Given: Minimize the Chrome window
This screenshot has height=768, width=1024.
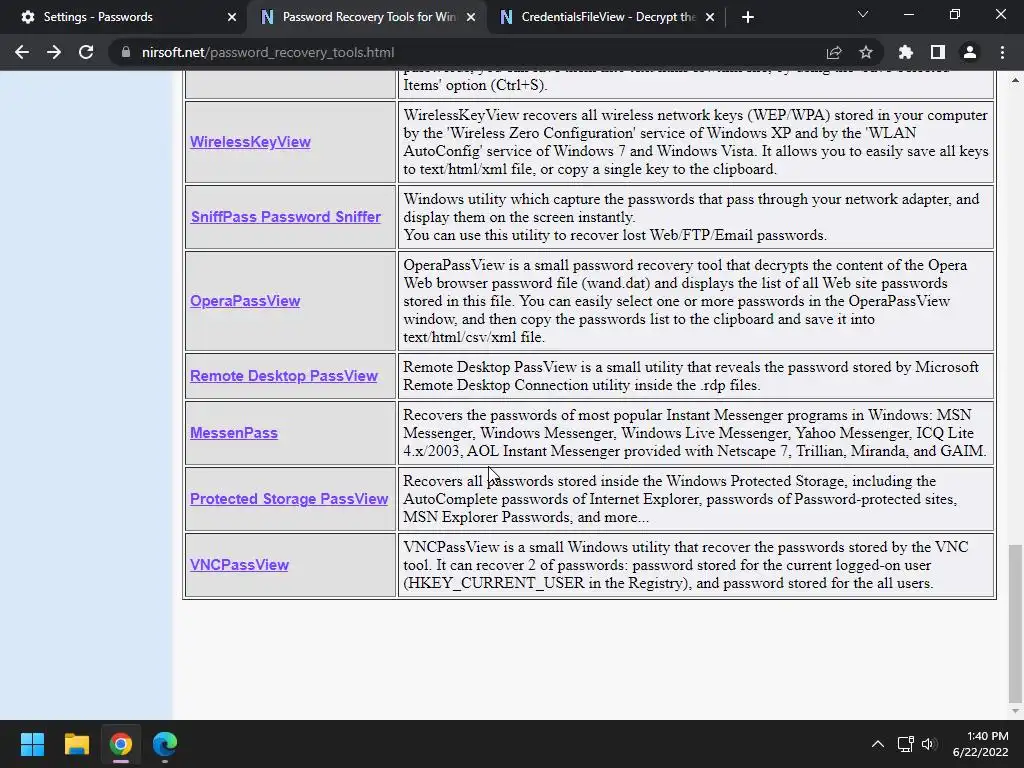Looking at the screenshot, I should click(908, 14).
